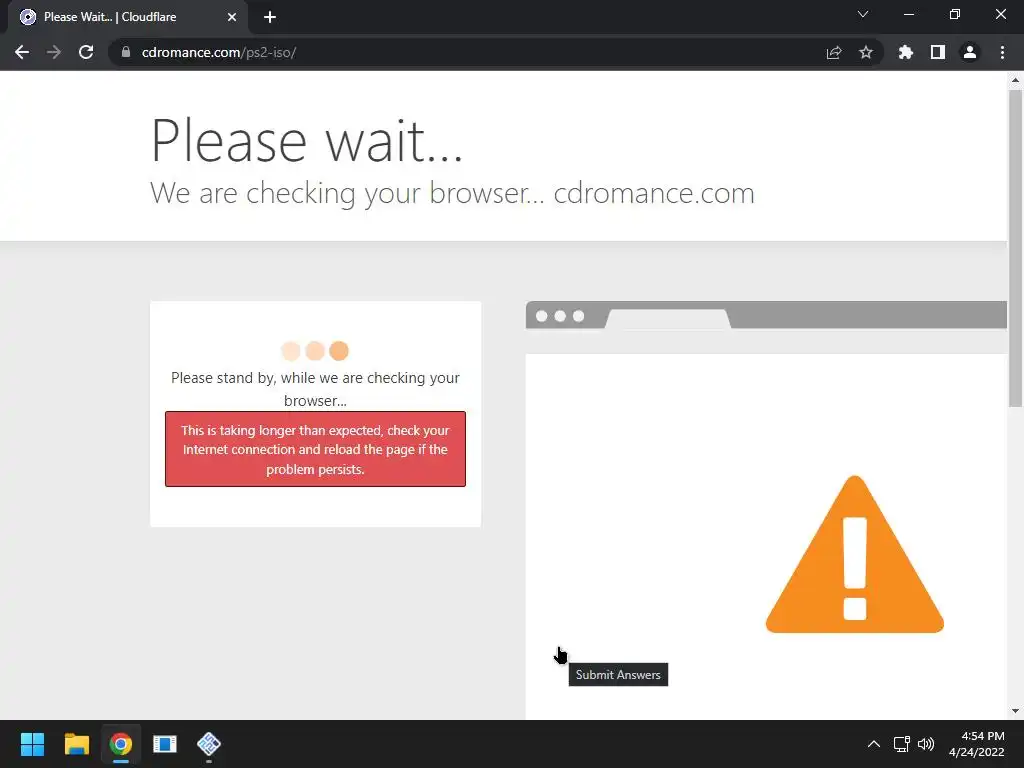The height and width of the screenshot is (768, 1024).
Task: Reload the cdromance.com page
Action: tap(86, 52)
